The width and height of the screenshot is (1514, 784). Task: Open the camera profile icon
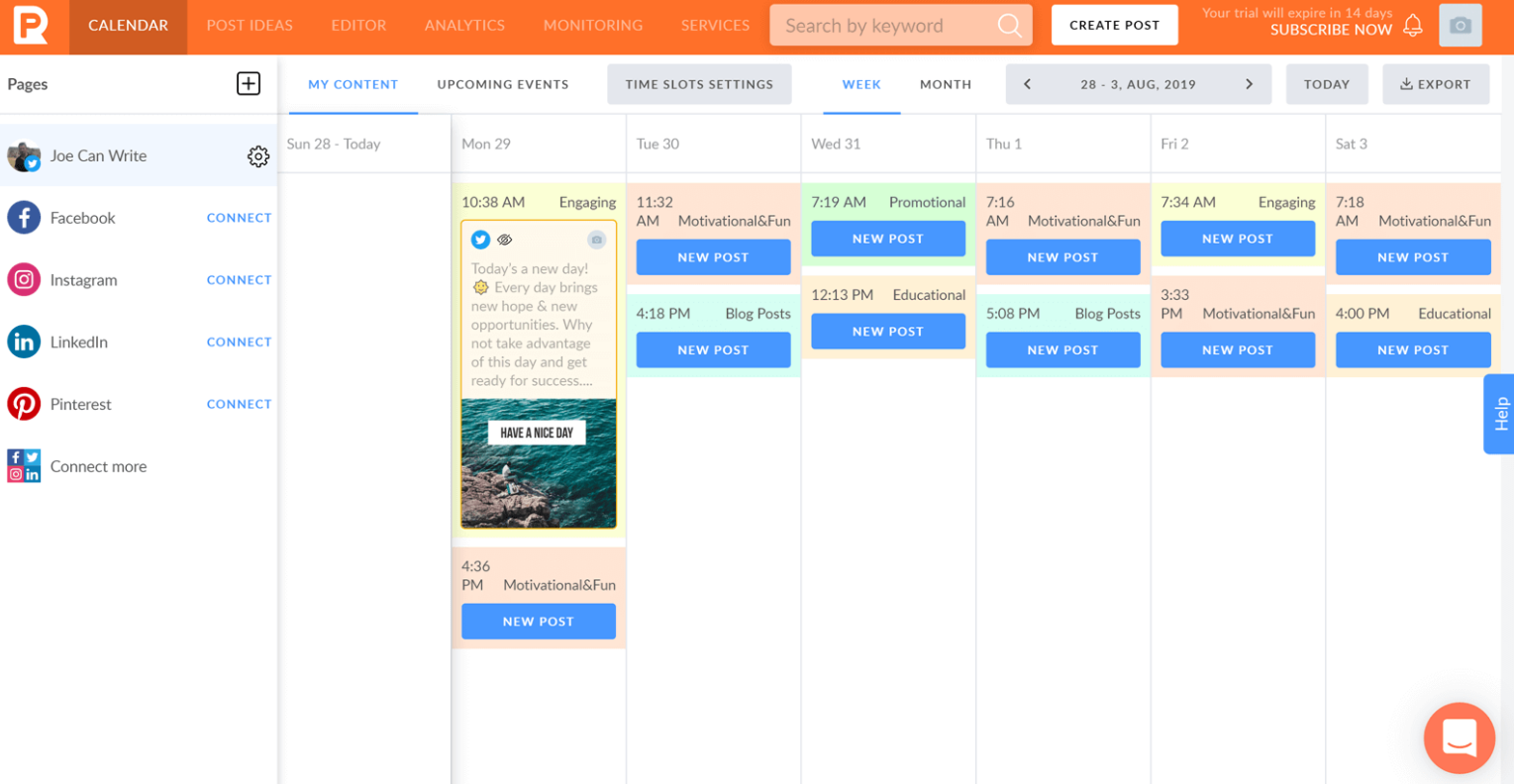coord(1460,26)
